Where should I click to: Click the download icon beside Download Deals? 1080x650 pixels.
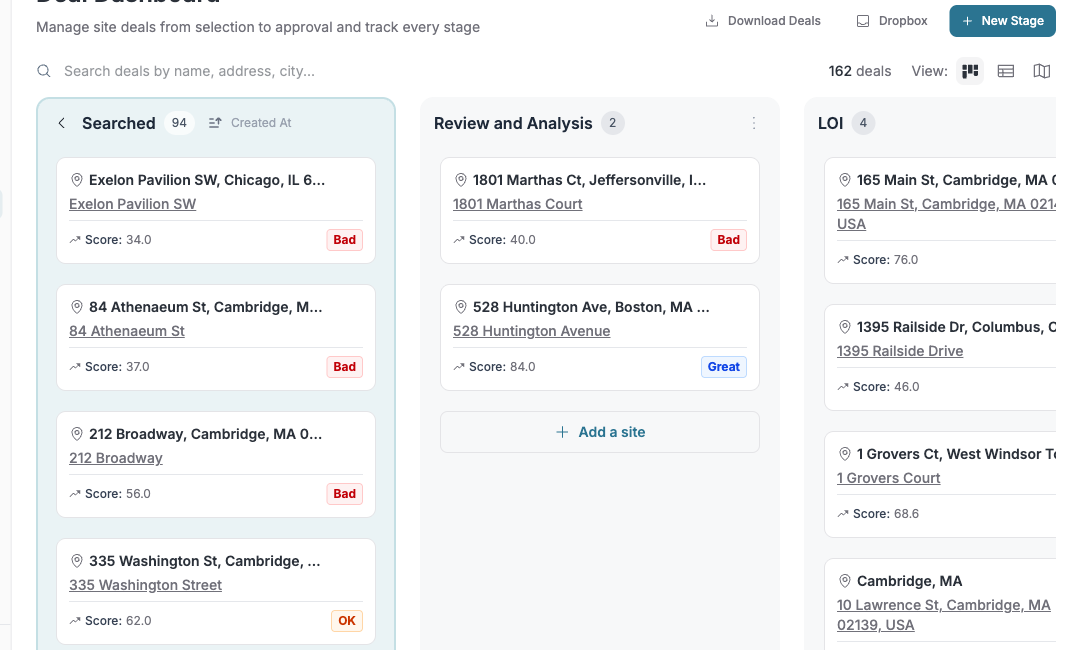pos(713,20)
